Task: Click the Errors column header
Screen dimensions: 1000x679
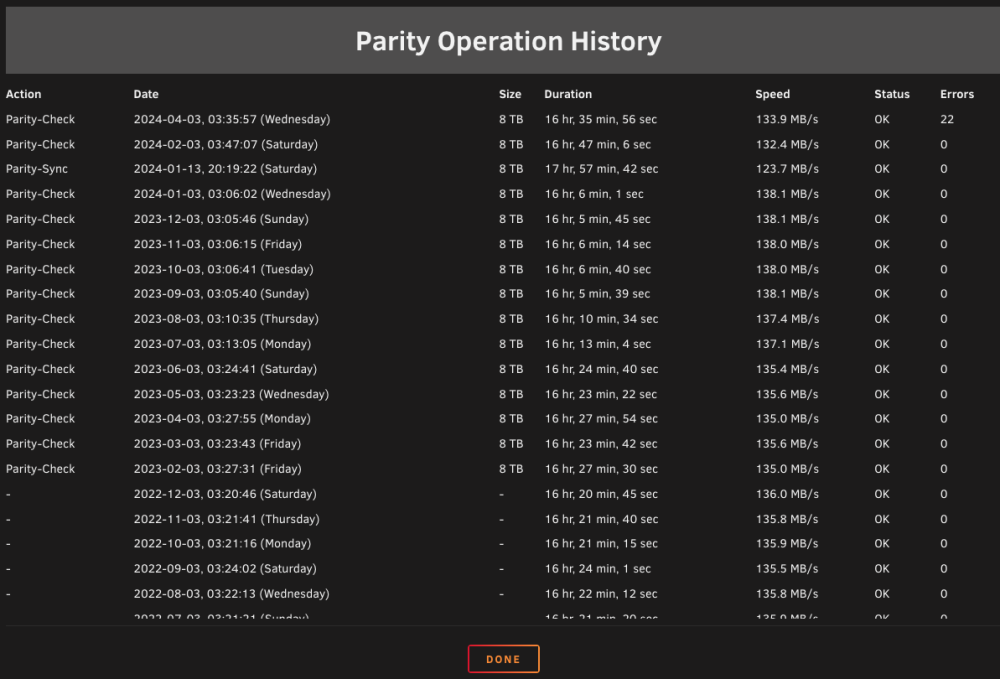Action: [x=957, y=94]
